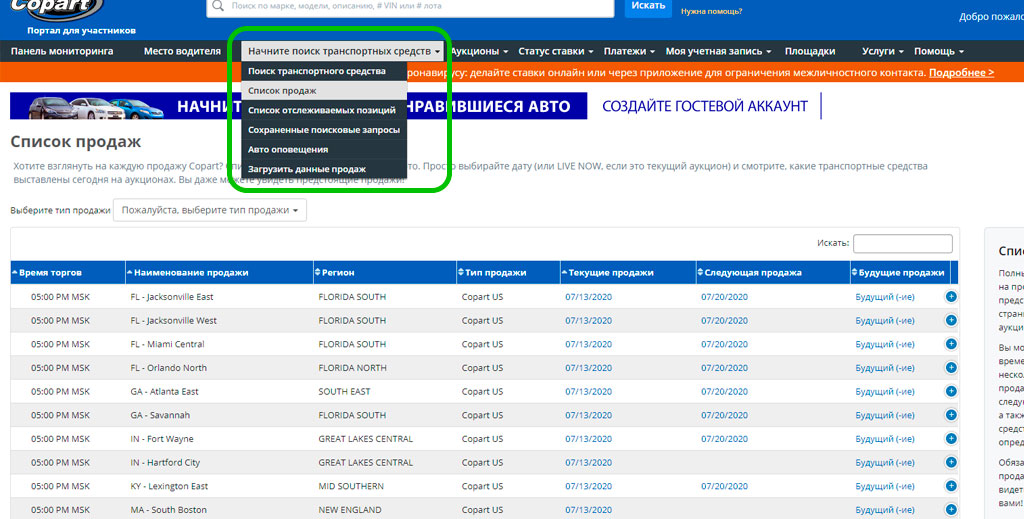Viewport: 1024px width, 519px height.
Task: Expand plus icon for FL - Miami Central row
Action: click(x=951, y=344)
